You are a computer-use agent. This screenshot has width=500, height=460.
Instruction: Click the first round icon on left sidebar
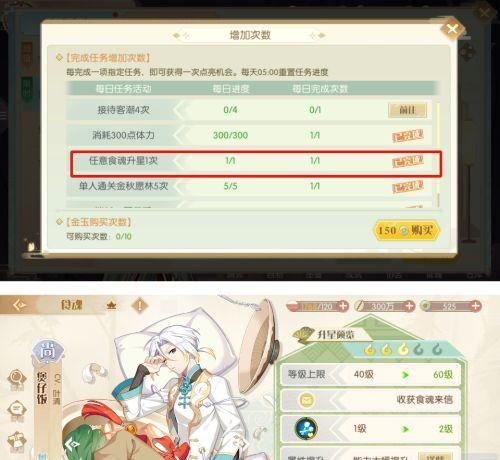(x=16, y=379)
